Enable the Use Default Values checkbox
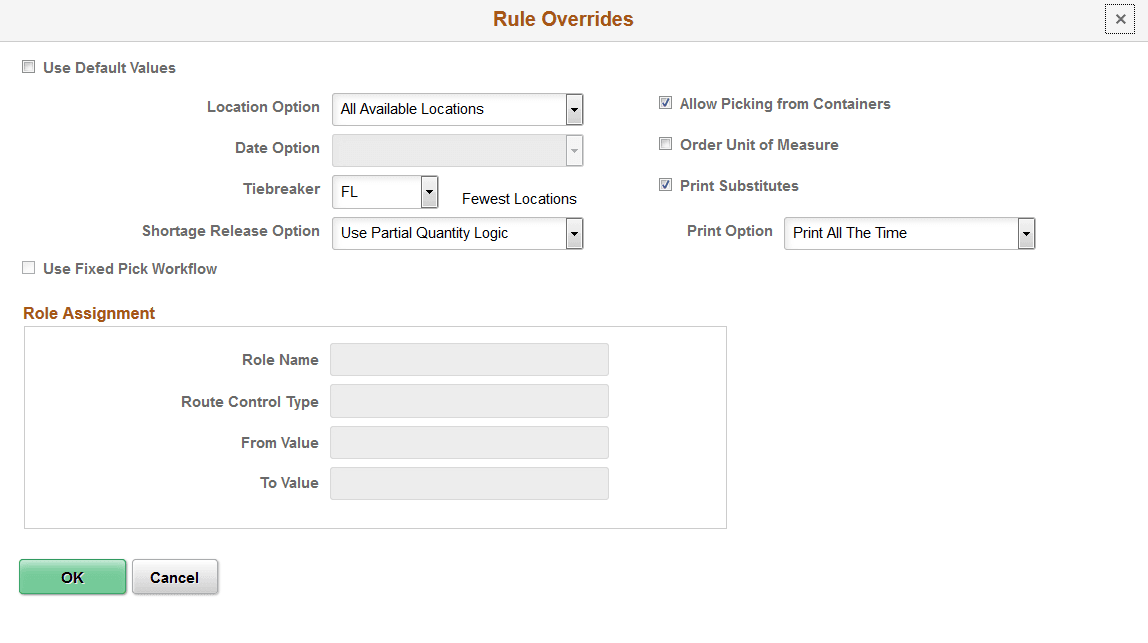This screenshot has width=1148, height=643. tap(28, 66)
